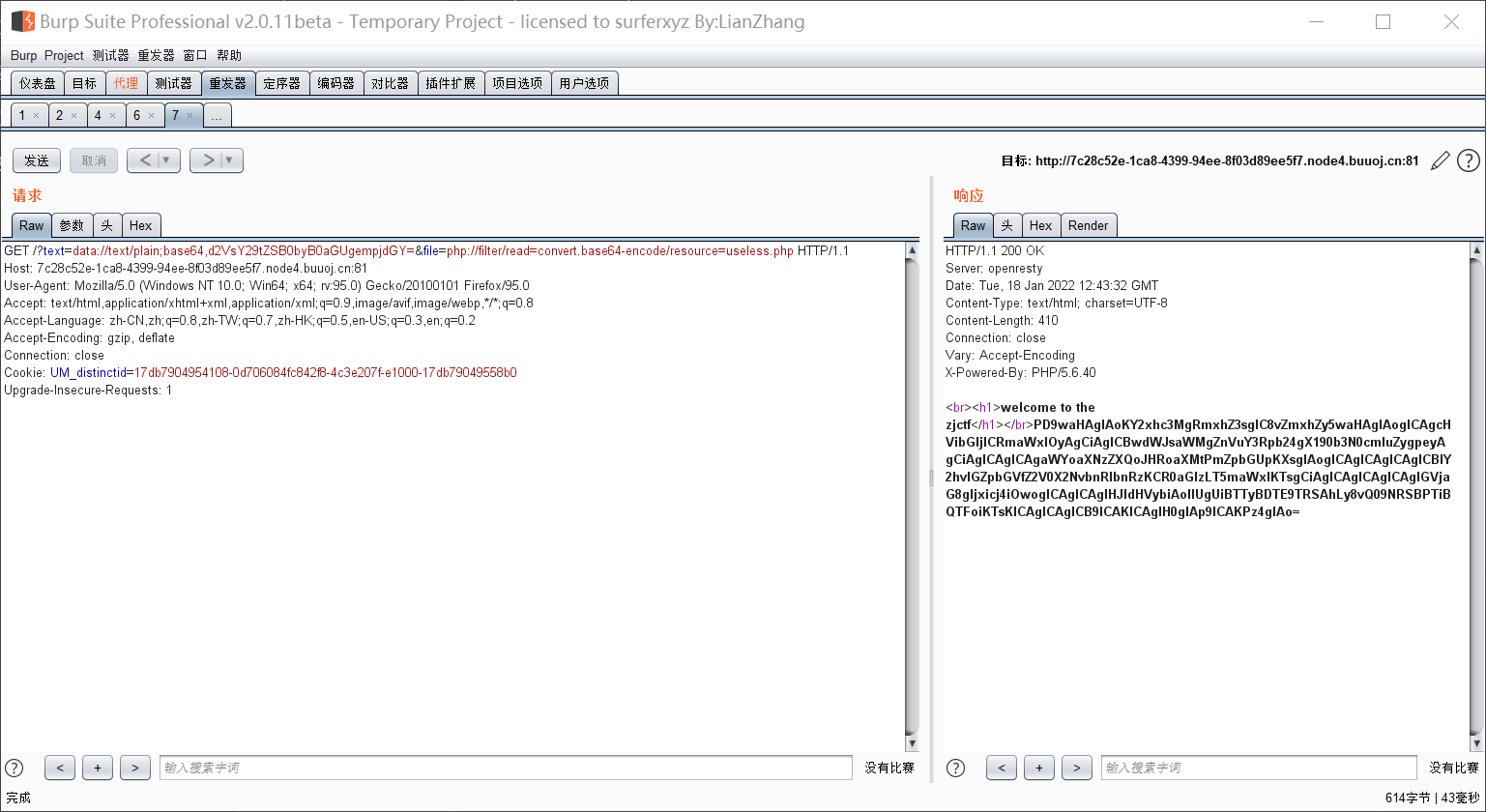Open help via question mark next to target
Image resolution: width=1486 pixels, height=812 pixels.
click(x=1468, y=160)
